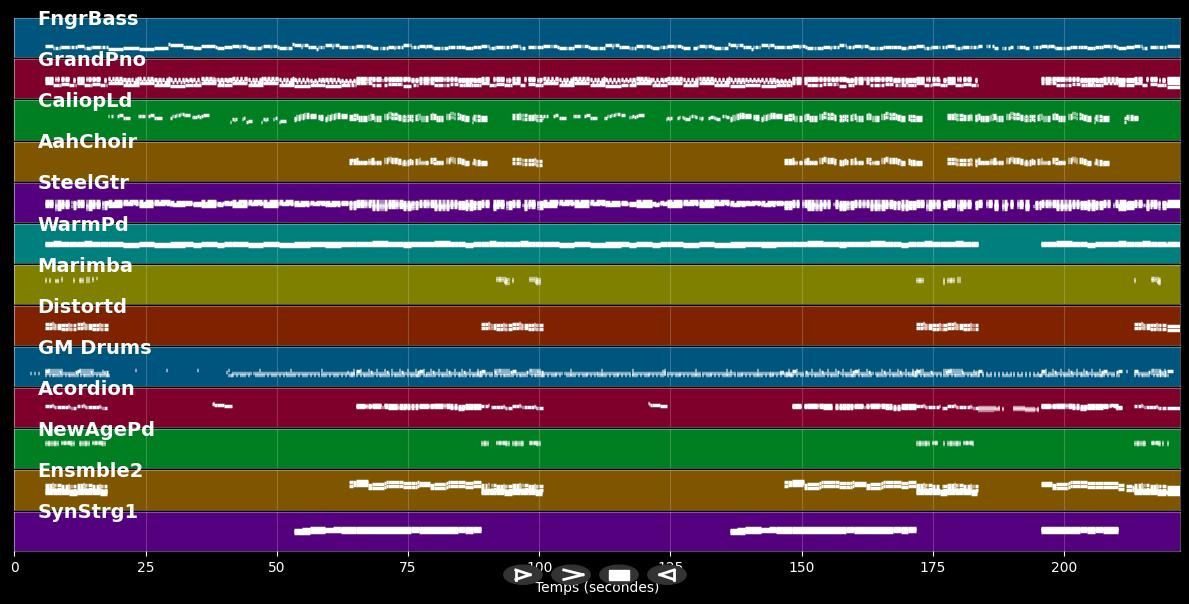The height and width of the screenshot is (604, 1189).
Task: Select the Marimba track label
Action: pos(85,266)
